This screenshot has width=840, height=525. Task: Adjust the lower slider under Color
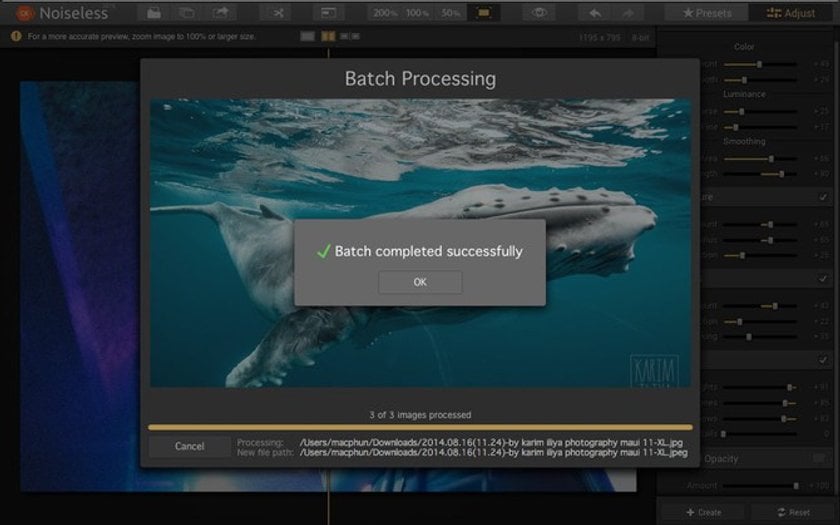click(760, 80)
